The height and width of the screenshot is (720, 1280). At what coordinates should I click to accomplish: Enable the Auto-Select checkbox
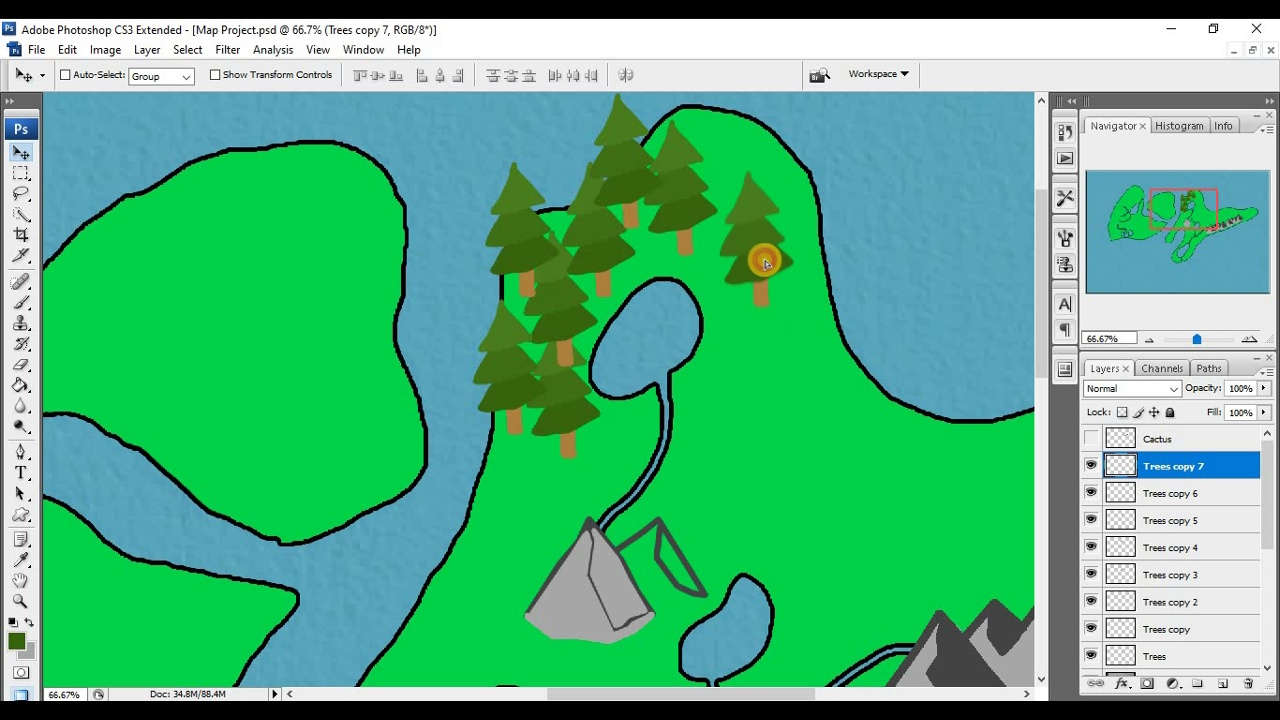[64, 74]
